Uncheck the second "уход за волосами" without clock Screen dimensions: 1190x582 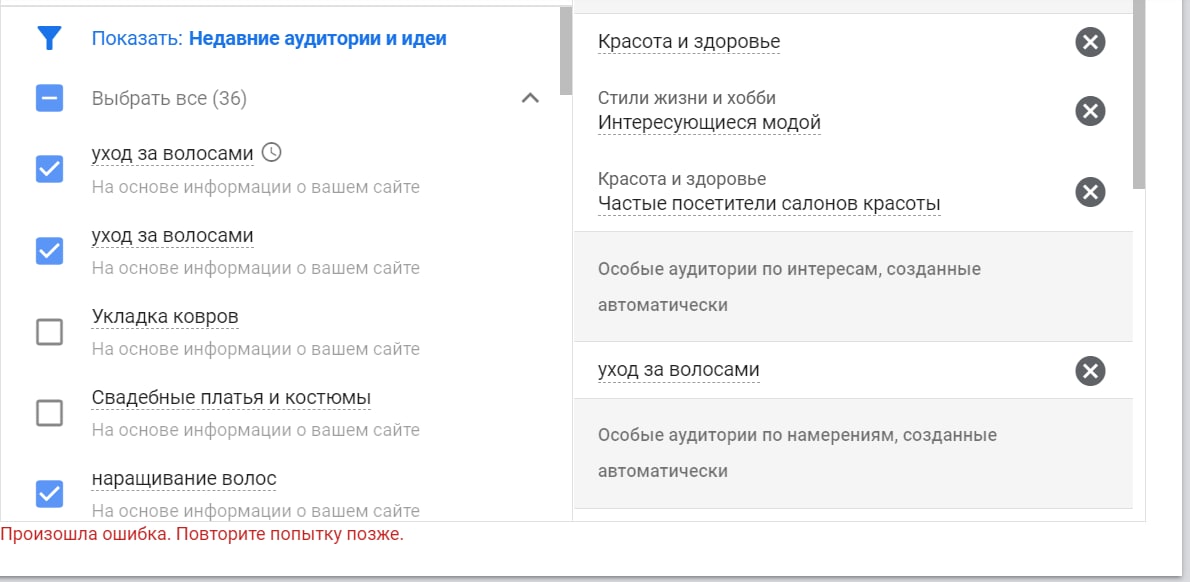[49, 250]
